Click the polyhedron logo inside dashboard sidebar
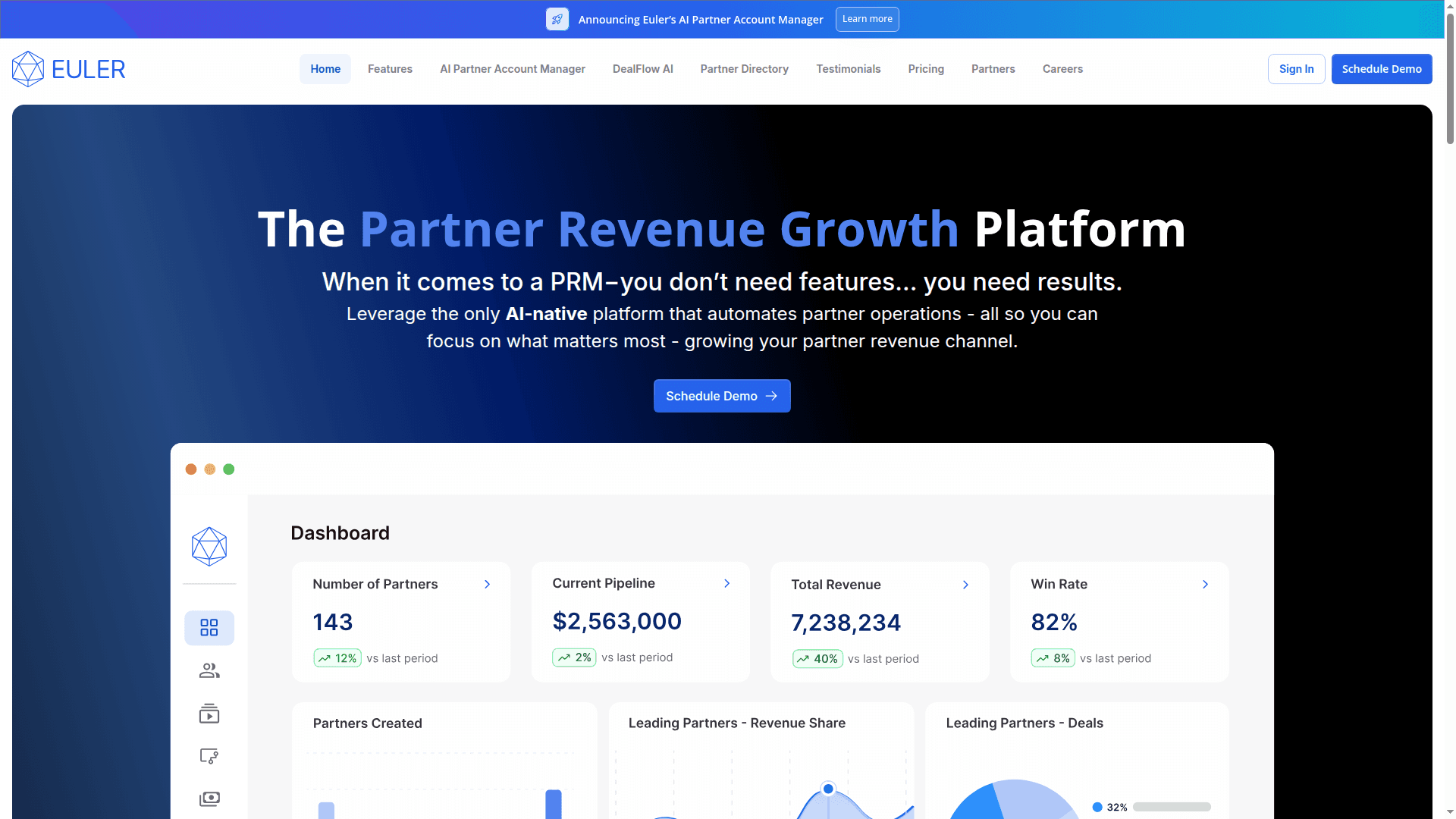This screenshot has height=819, width=1456. pos(209,547)
